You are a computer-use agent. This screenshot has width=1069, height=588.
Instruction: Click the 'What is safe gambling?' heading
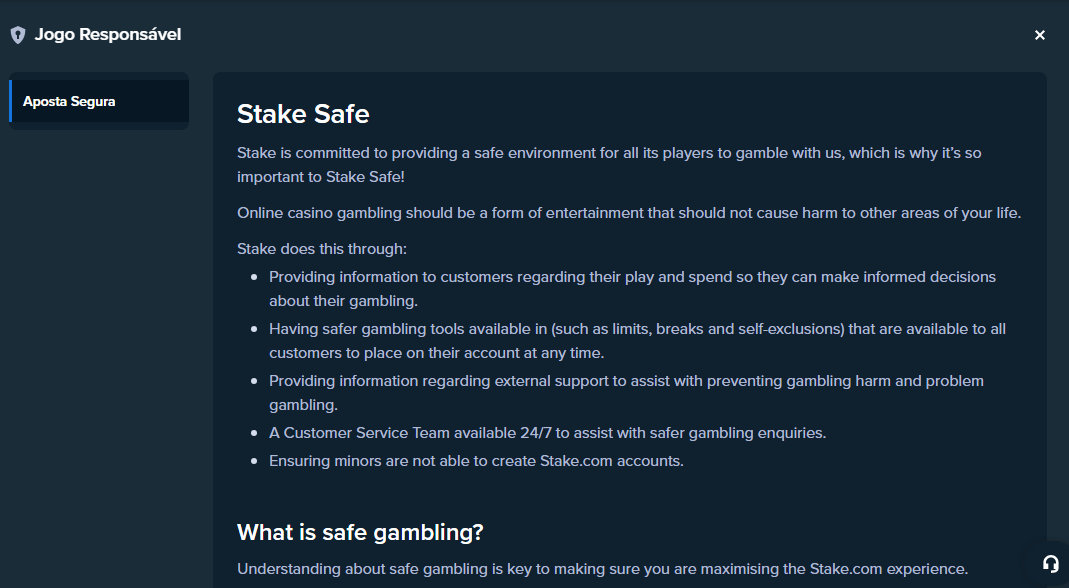click(x=360, y=532)
